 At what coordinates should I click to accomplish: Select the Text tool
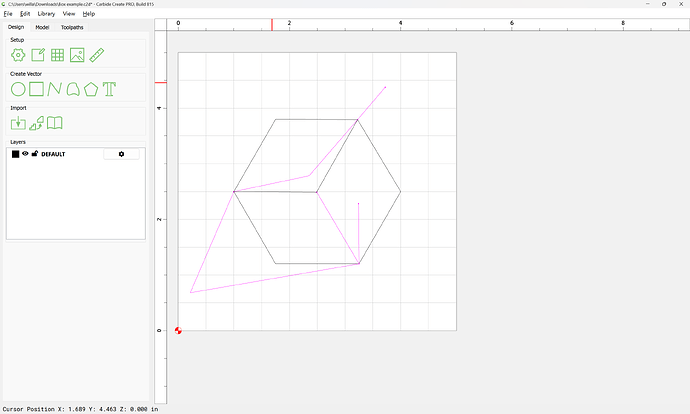click(x=109, y=89)
